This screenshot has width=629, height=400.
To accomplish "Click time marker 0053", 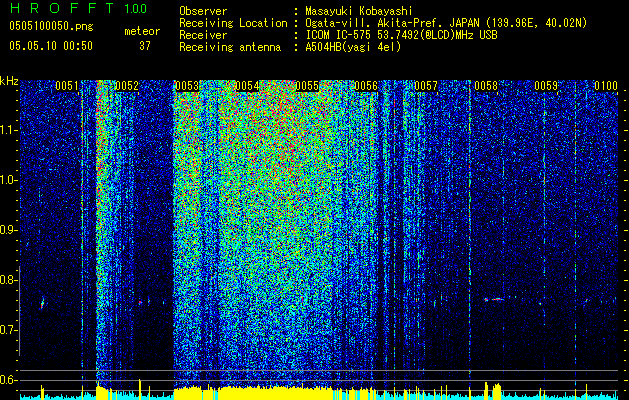I will pos(187,86).
